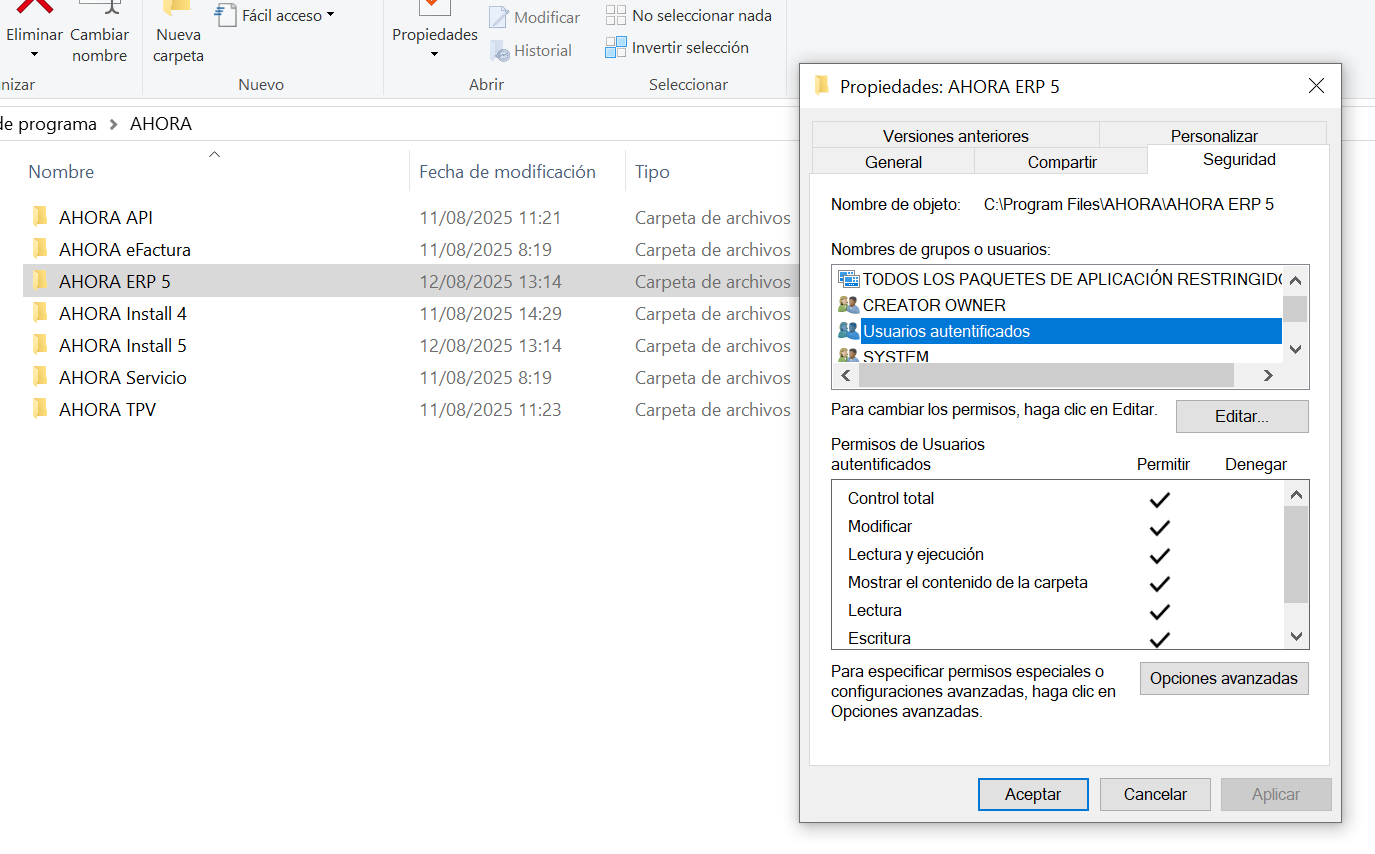The height and width of the screenshot is (854, 1375).
Task: Open the dropdown arrow under Eliminar
Action: 34,54
